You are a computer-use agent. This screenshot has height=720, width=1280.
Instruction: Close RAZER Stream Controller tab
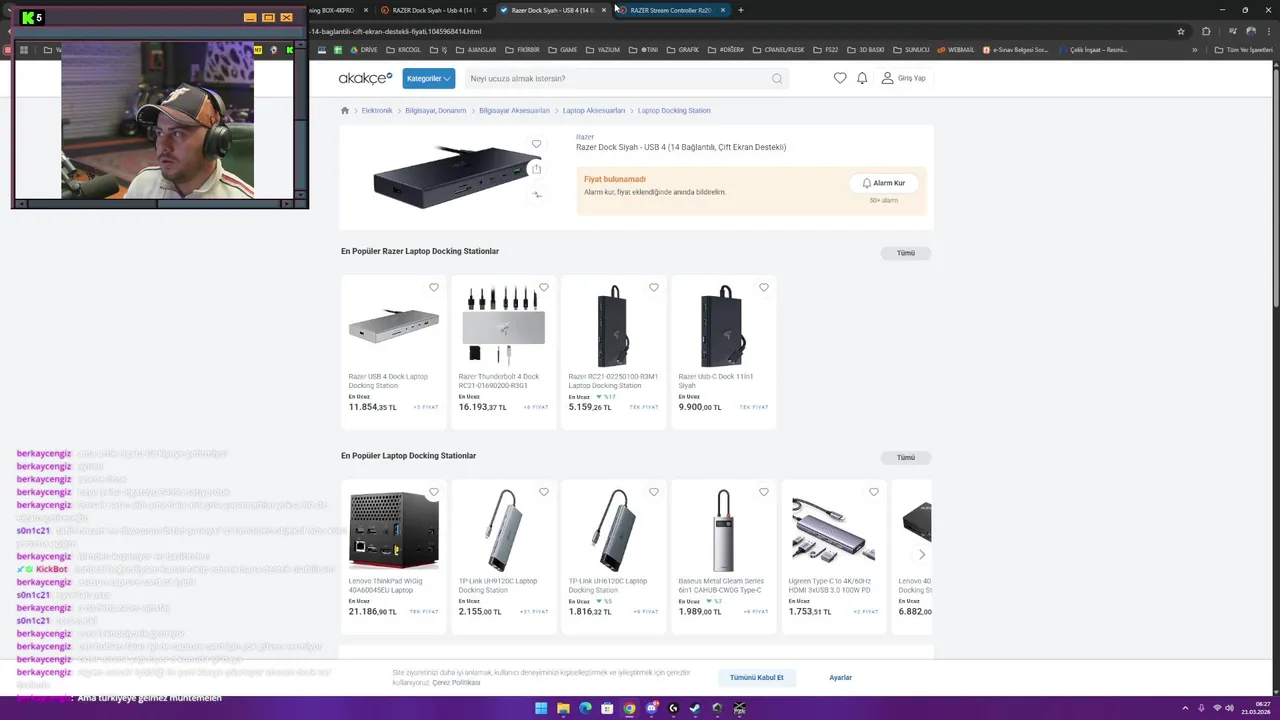(x=722, y=10)
